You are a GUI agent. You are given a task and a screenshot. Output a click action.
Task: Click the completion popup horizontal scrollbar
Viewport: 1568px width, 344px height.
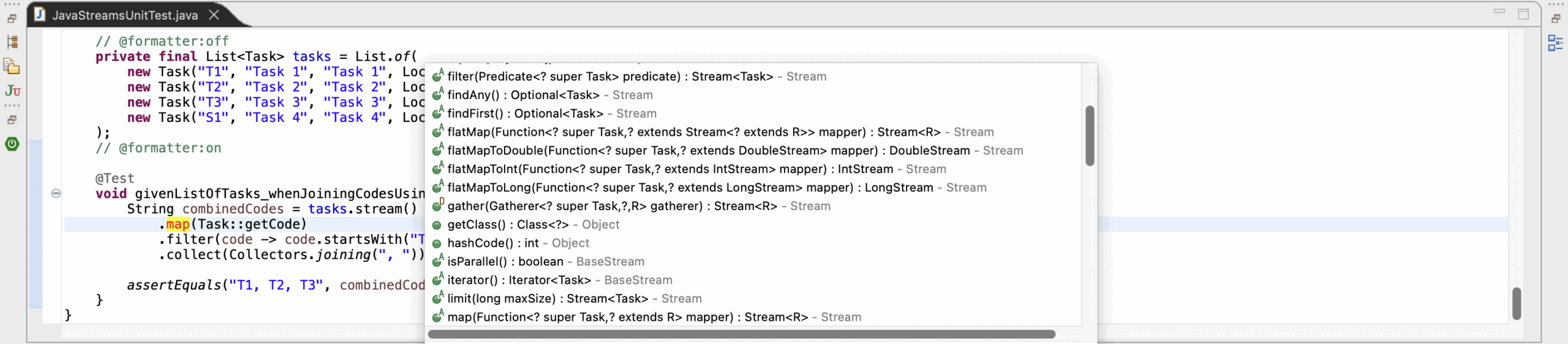pyautogui.click(x=741, y=334)
